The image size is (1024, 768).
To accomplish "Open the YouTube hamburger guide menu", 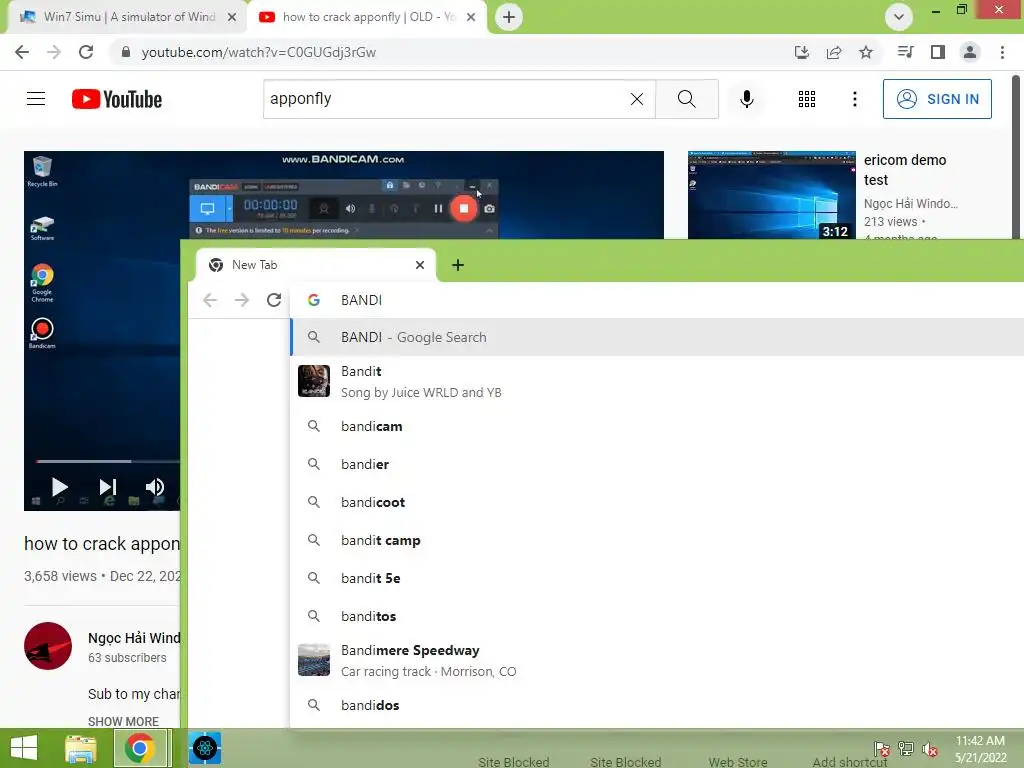I will point(36,99).
